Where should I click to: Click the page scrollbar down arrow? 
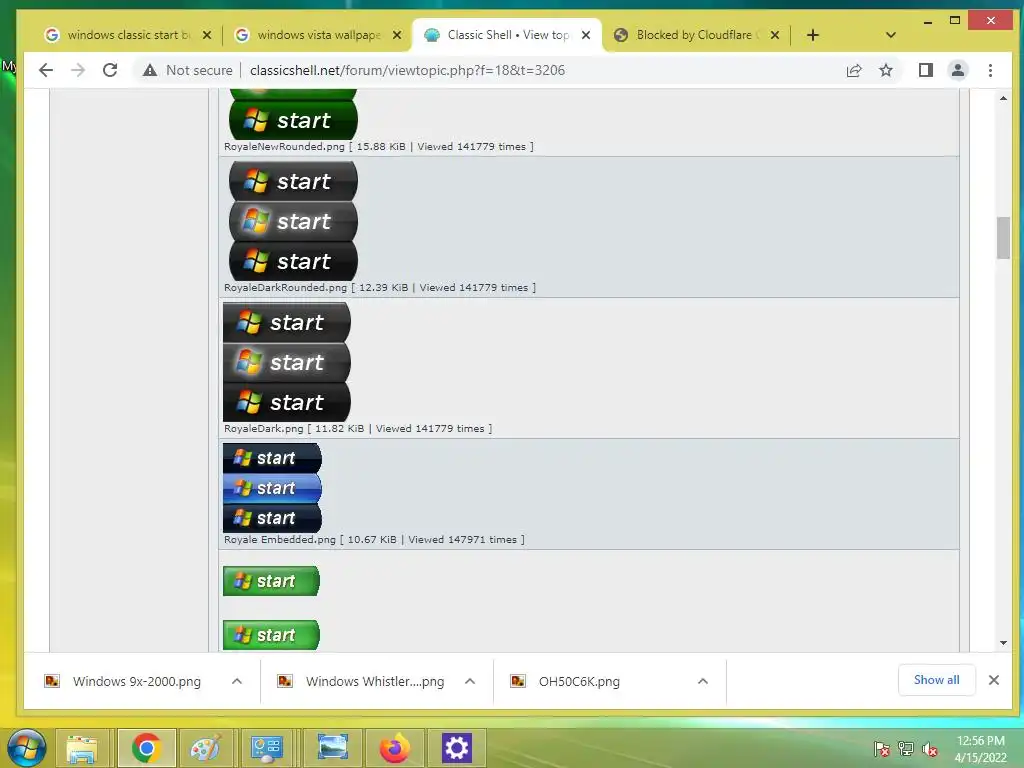tap(1003, 643)
